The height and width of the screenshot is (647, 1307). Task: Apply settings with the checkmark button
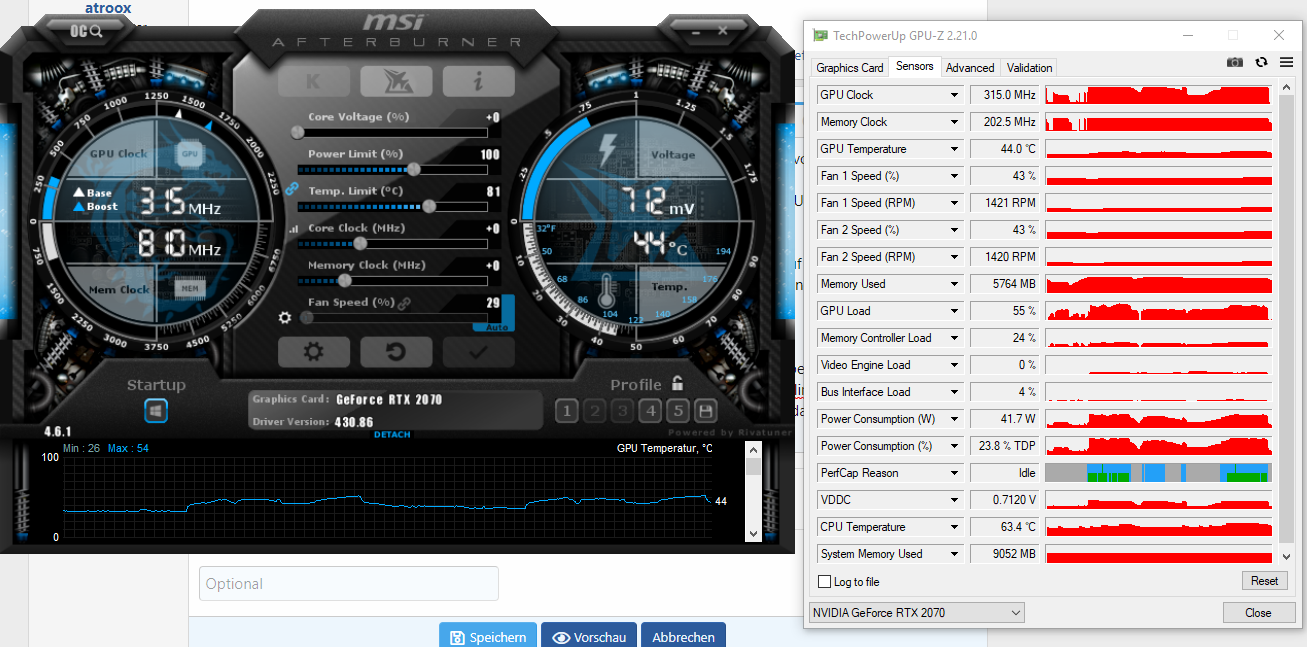coord(478,351)
